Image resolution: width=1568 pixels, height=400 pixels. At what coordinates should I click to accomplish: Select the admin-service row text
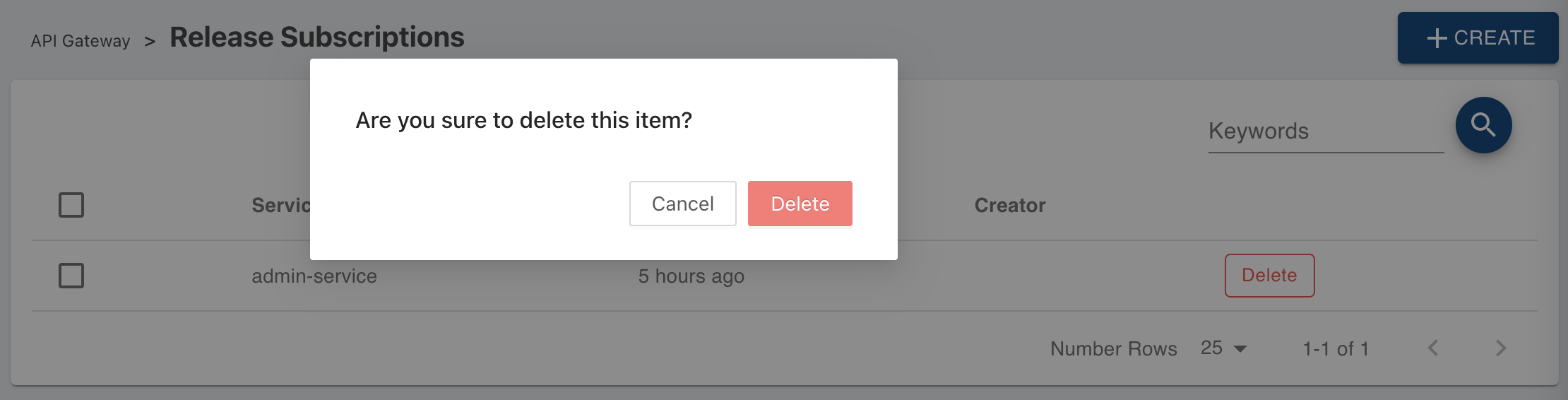314,276
